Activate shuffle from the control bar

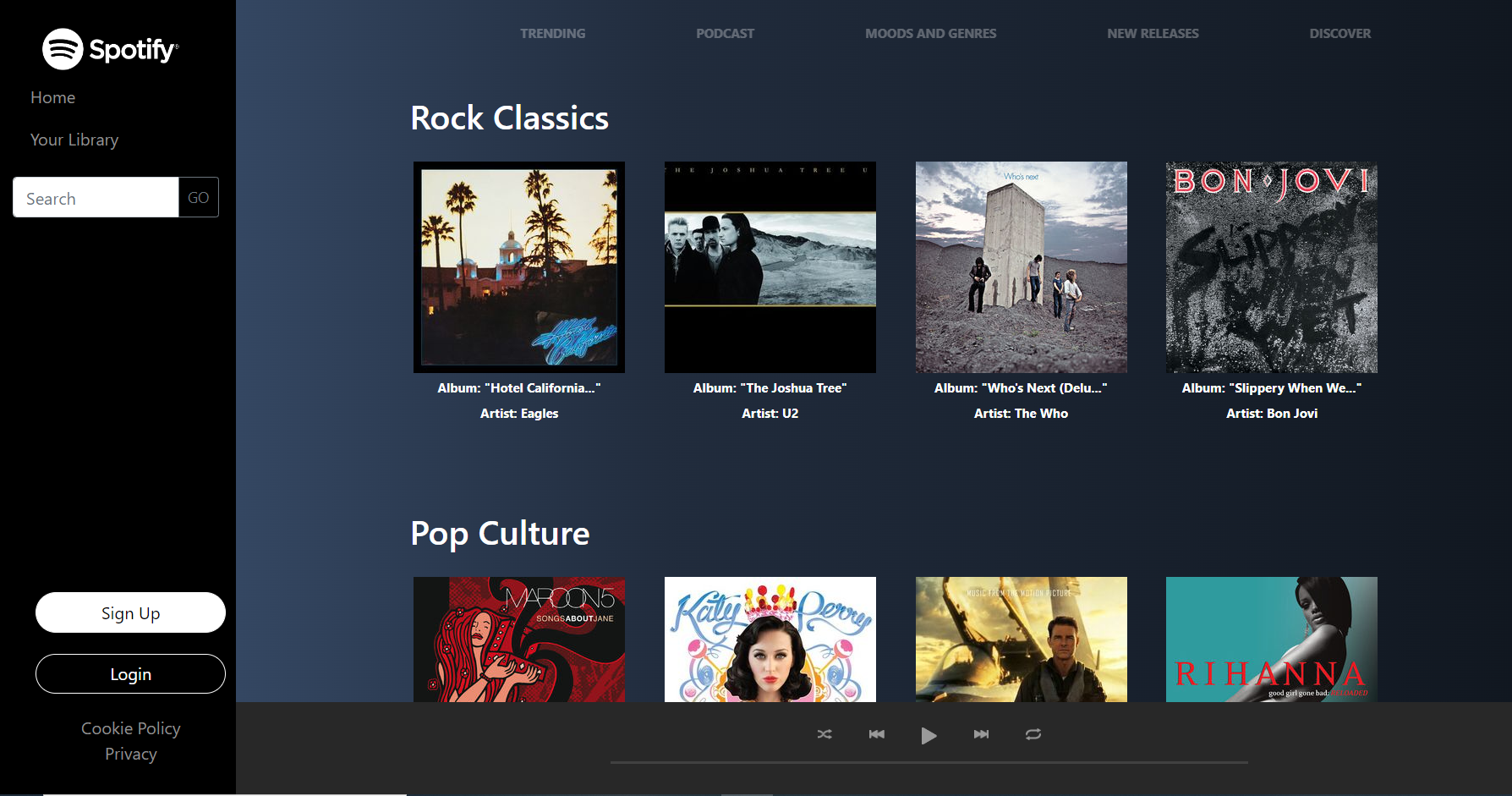pyautogui.click(x=824, y=735)
